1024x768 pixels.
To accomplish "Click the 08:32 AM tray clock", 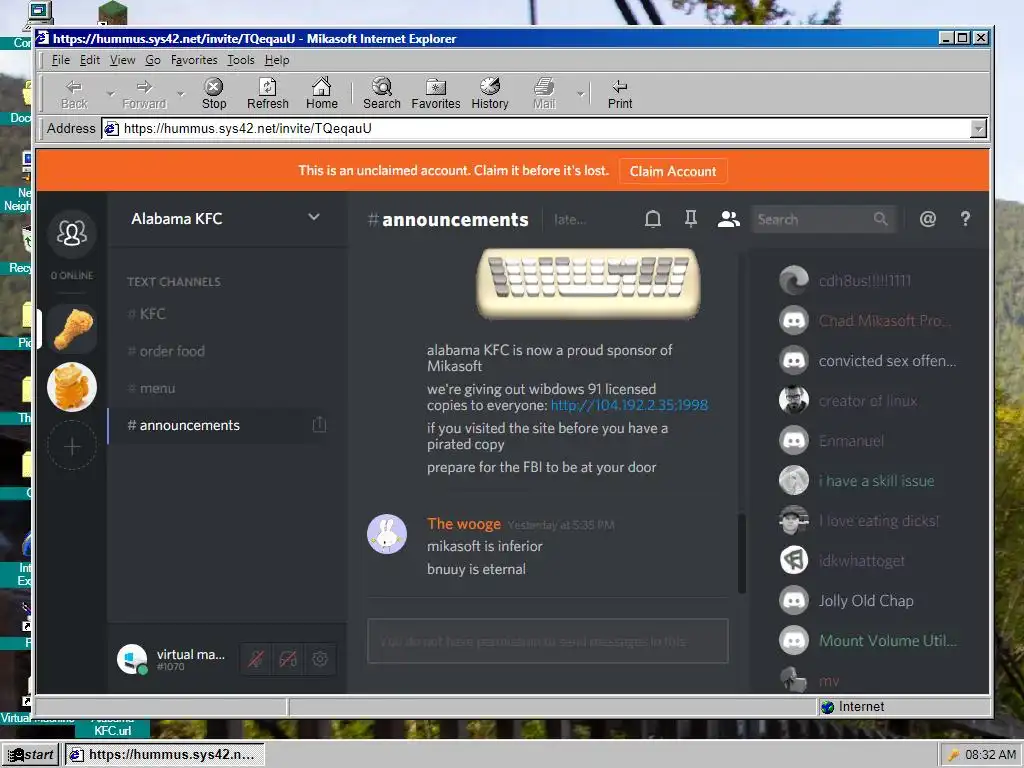I will pyautogui.click(x=990, y=755).
